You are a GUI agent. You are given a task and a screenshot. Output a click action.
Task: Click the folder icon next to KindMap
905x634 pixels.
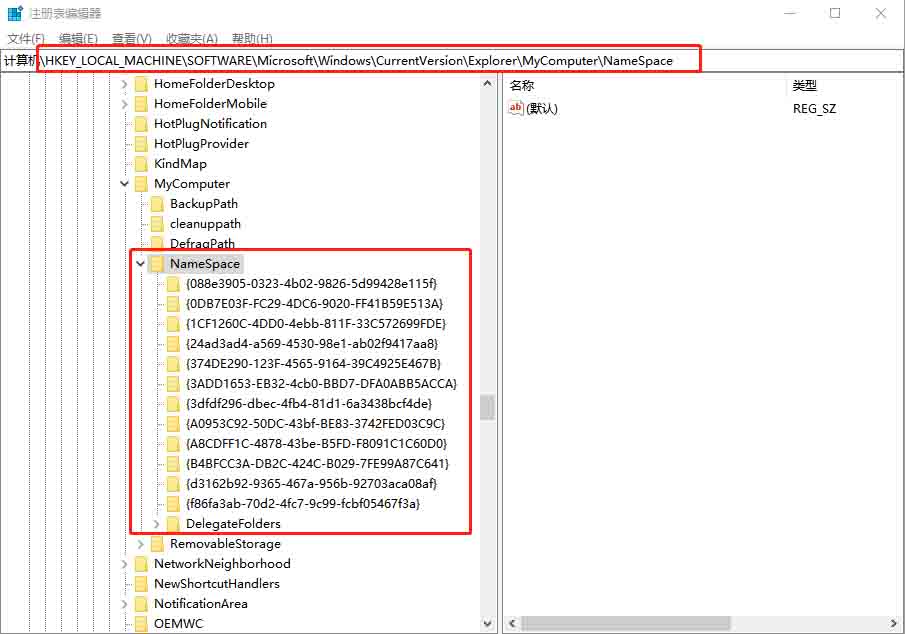(141, 164)
